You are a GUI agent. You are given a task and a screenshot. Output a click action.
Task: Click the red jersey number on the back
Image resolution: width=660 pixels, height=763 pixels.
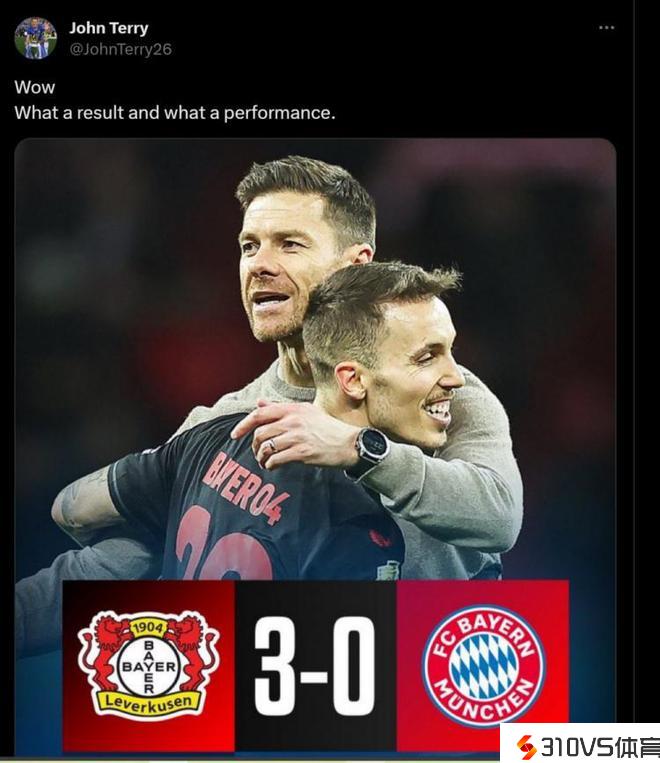tap(224, 543)
